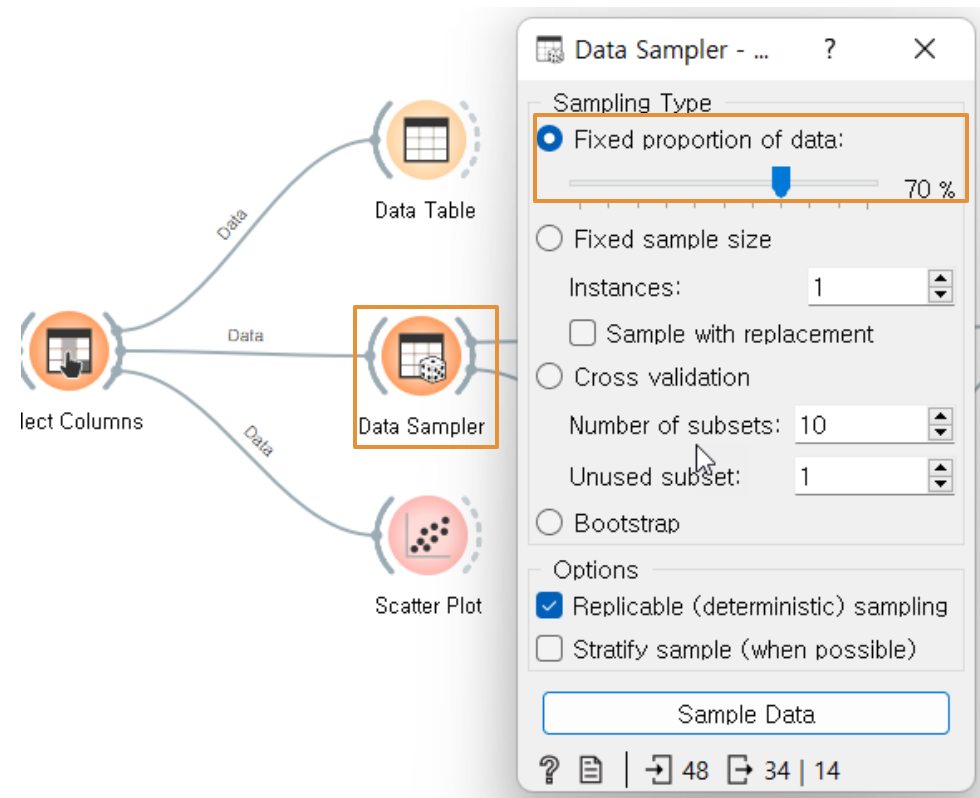Click Data link label to Data Table
The height and width of the screenshot is (798, 980).
[x=232, y=224]
